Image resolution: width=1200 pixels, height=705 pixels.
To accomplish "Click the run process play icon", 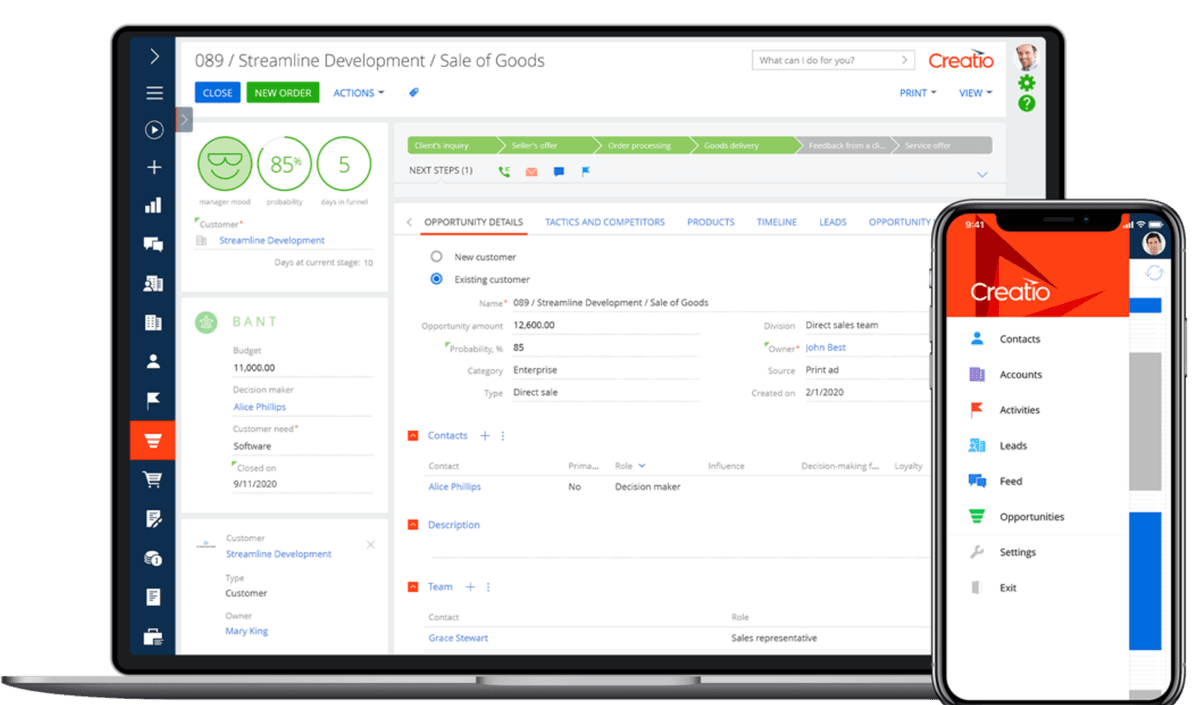I will (x=154, y=129).
